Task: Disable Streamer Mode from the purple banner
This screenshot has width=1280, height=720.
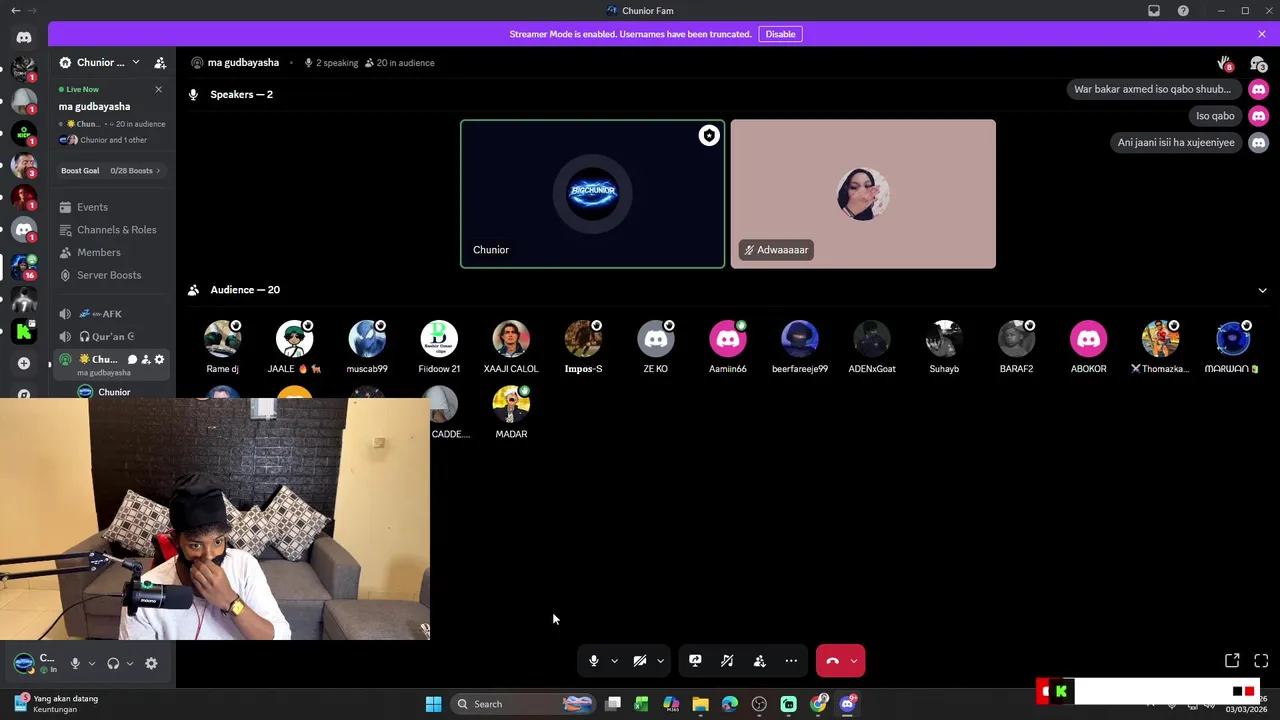Action: pos(780,34)
